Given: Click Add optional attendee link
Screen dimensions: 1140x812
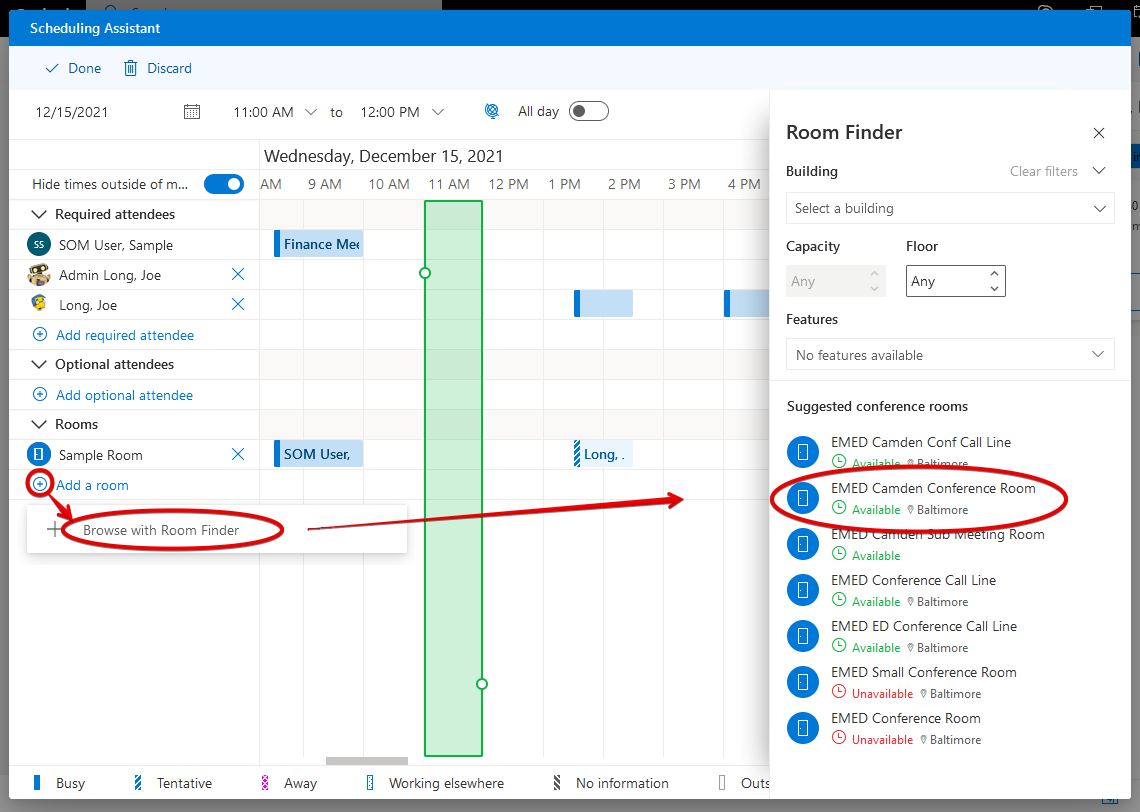Looking at the screenshot, I should pyautogui.click(x=124, y=395).
